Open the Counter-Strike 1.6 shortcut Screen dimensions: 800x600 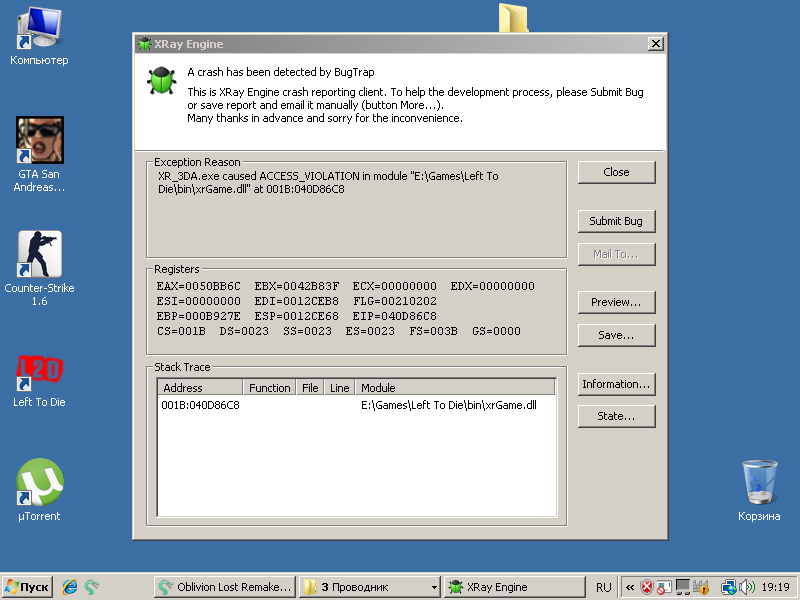point(39,255)
